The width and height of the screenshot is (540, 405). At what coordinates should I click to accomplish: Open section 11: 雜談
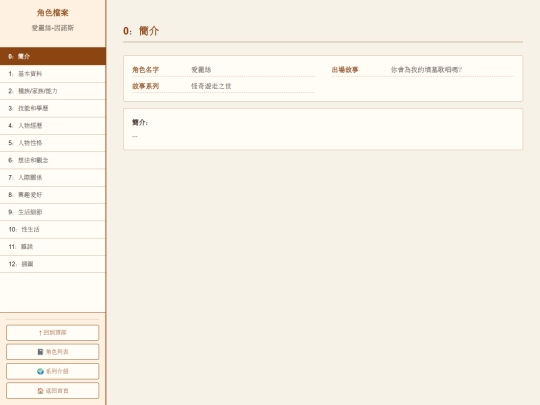point(53,247)
